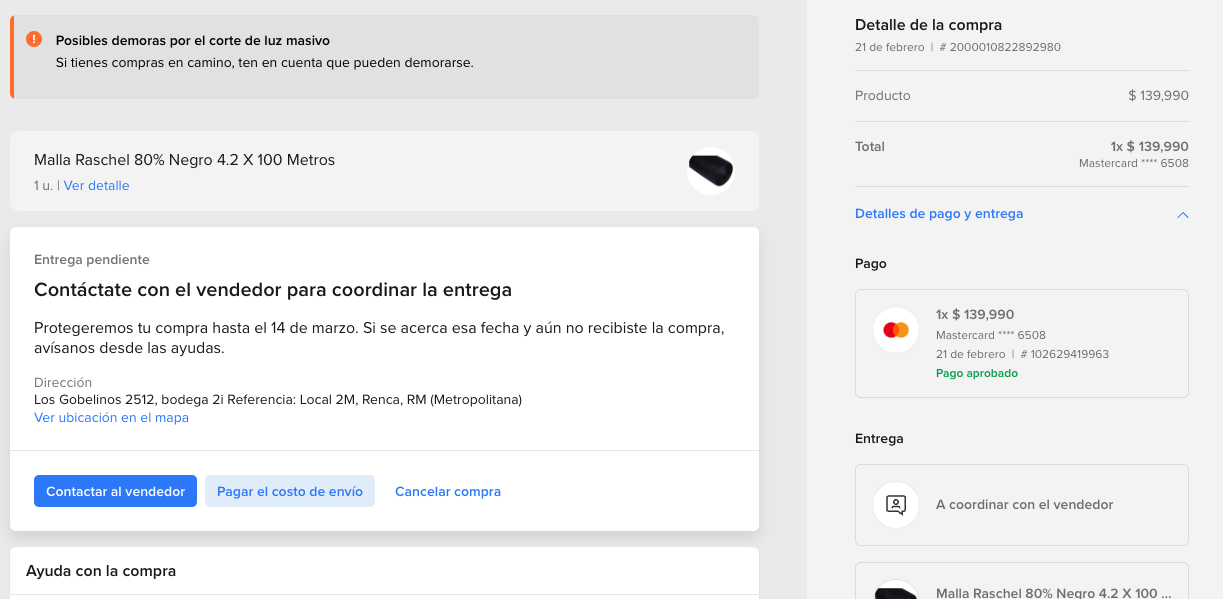Click the black mesh roll product thumbnail
Viewport: 1223px width, 599px height.
click(711, 171)
